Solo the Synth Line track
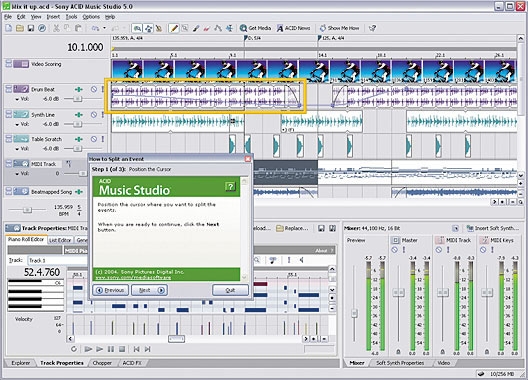 [102, 115]
